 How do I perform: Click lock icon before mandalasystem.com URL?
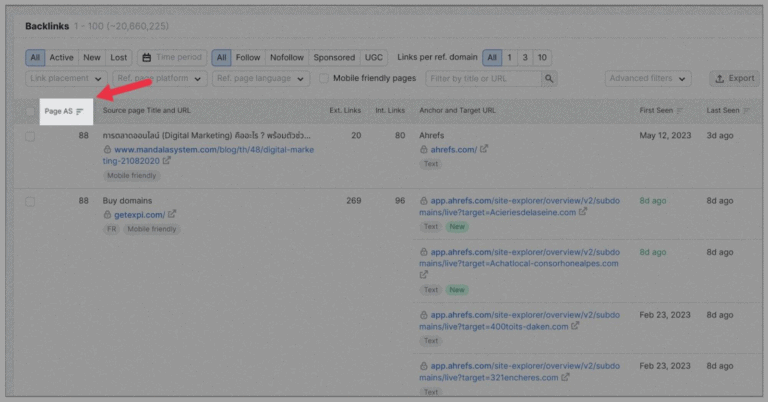pyautogui.click(x=107, y=149)
